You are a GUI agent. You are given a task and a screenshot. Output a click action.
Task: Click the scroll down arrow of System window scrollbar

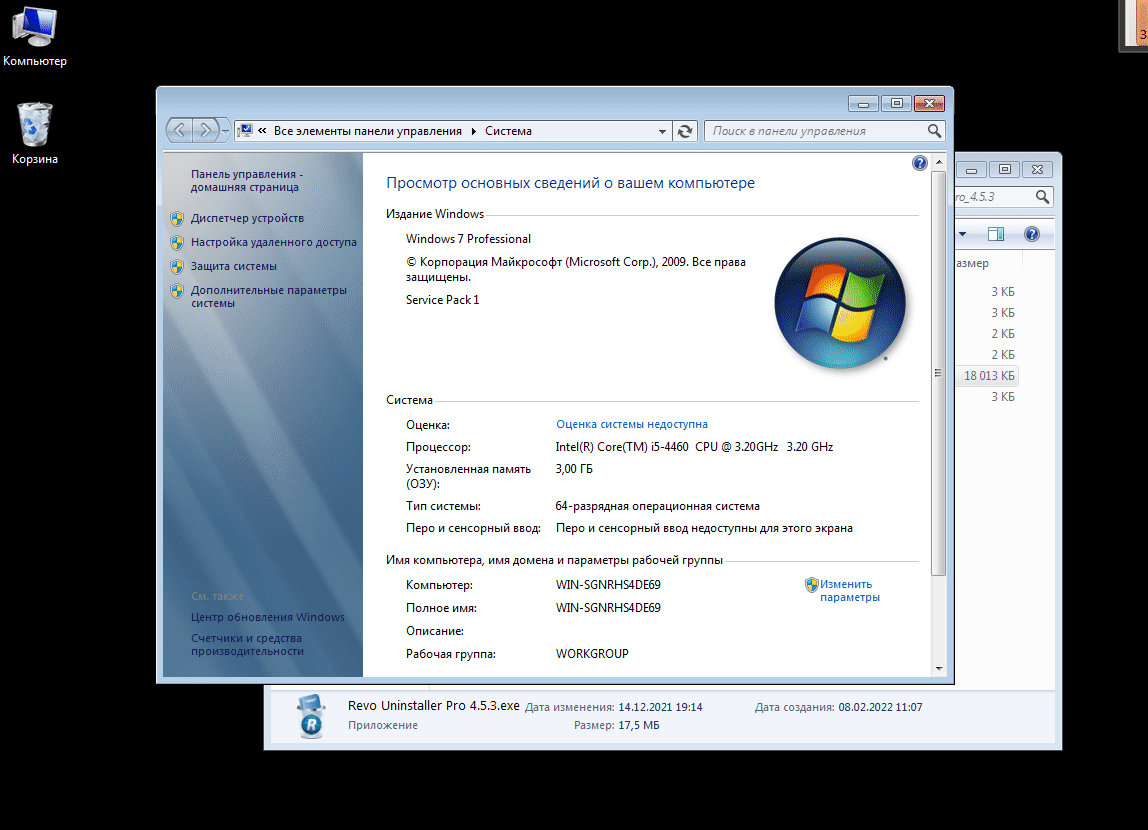point(939,669)
